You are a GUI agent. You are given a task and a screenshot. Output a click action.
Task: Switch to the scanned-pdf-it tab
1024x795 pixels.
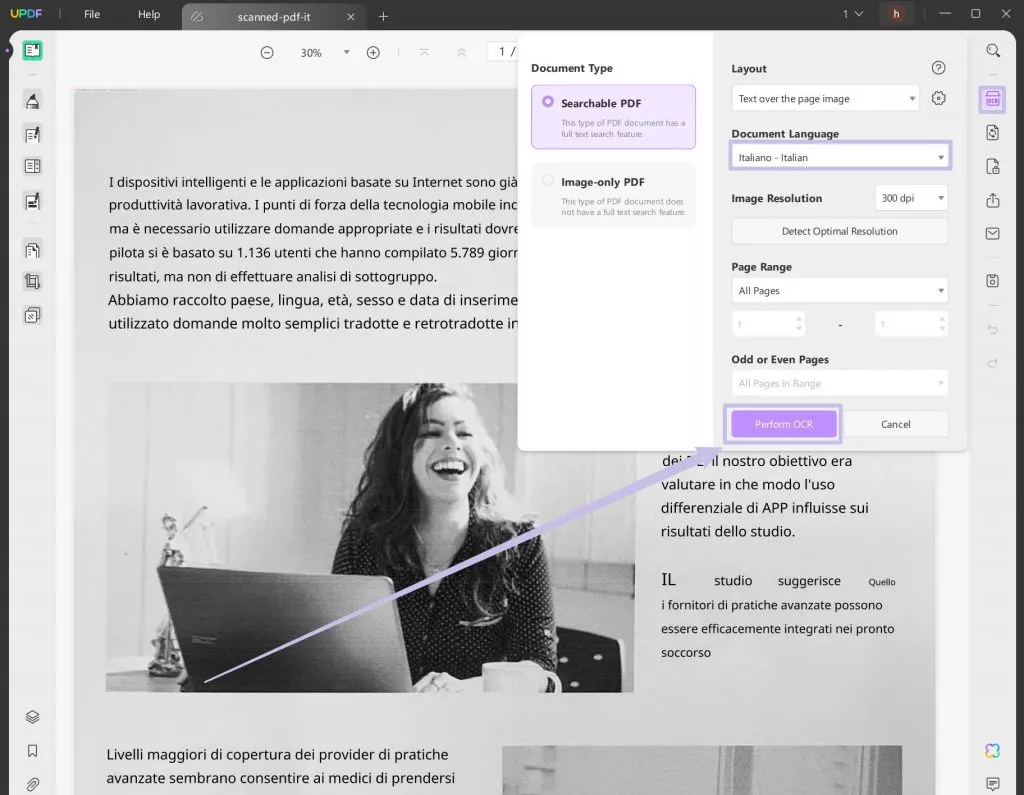pos(273,17)
